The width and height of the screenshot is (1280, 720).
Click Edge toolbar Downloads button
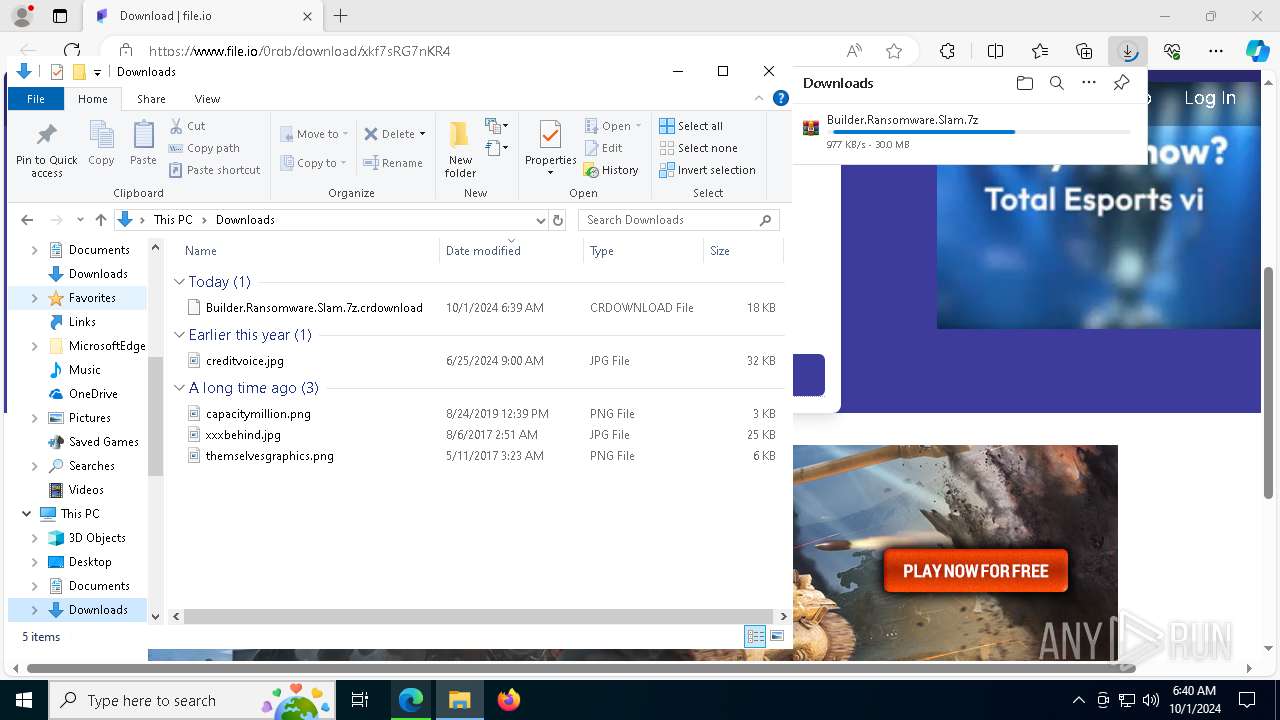point(1127,51)
